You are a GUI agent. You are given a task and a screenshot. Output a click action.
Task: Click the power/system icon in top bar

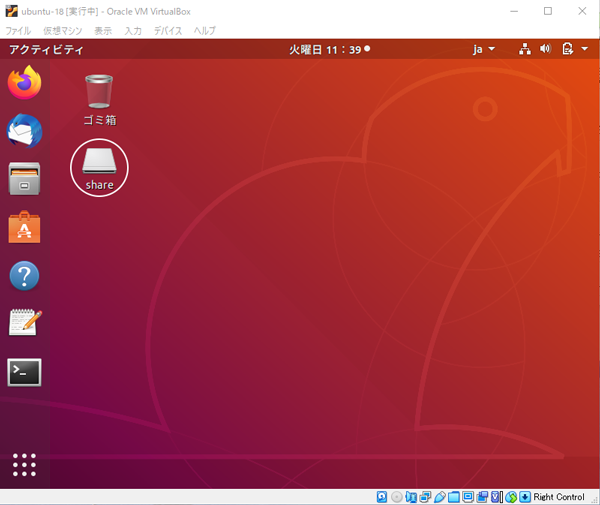click(x=567, y=49)
